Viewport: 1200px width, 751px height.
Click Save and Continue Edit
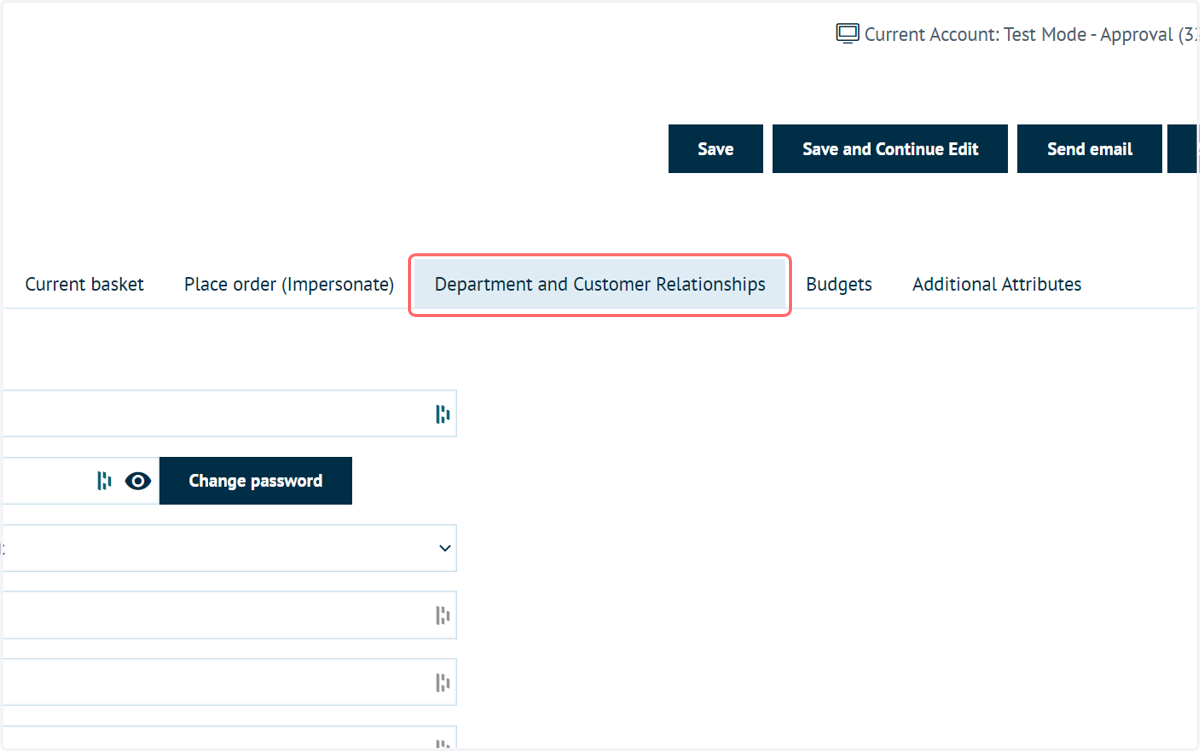(x=890, y=149)
